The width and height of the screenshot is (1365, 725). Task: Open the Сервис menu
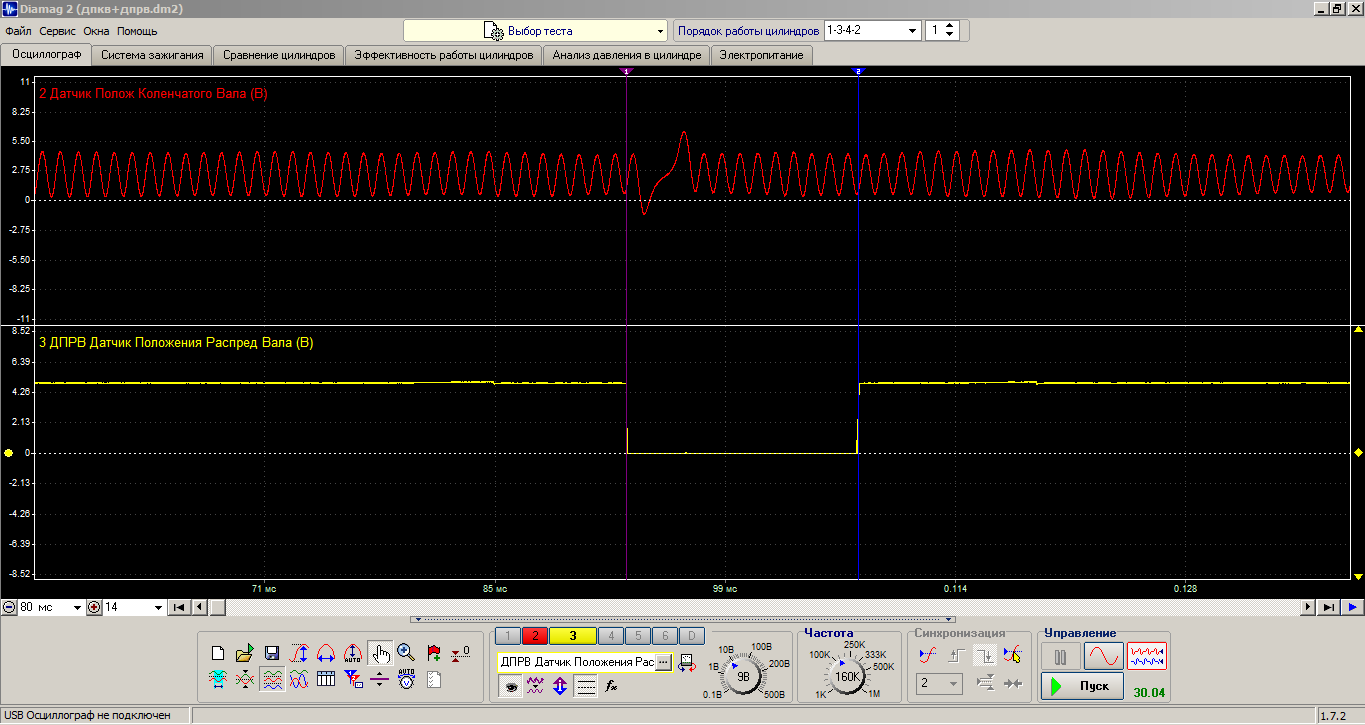[x=57, y=31]
